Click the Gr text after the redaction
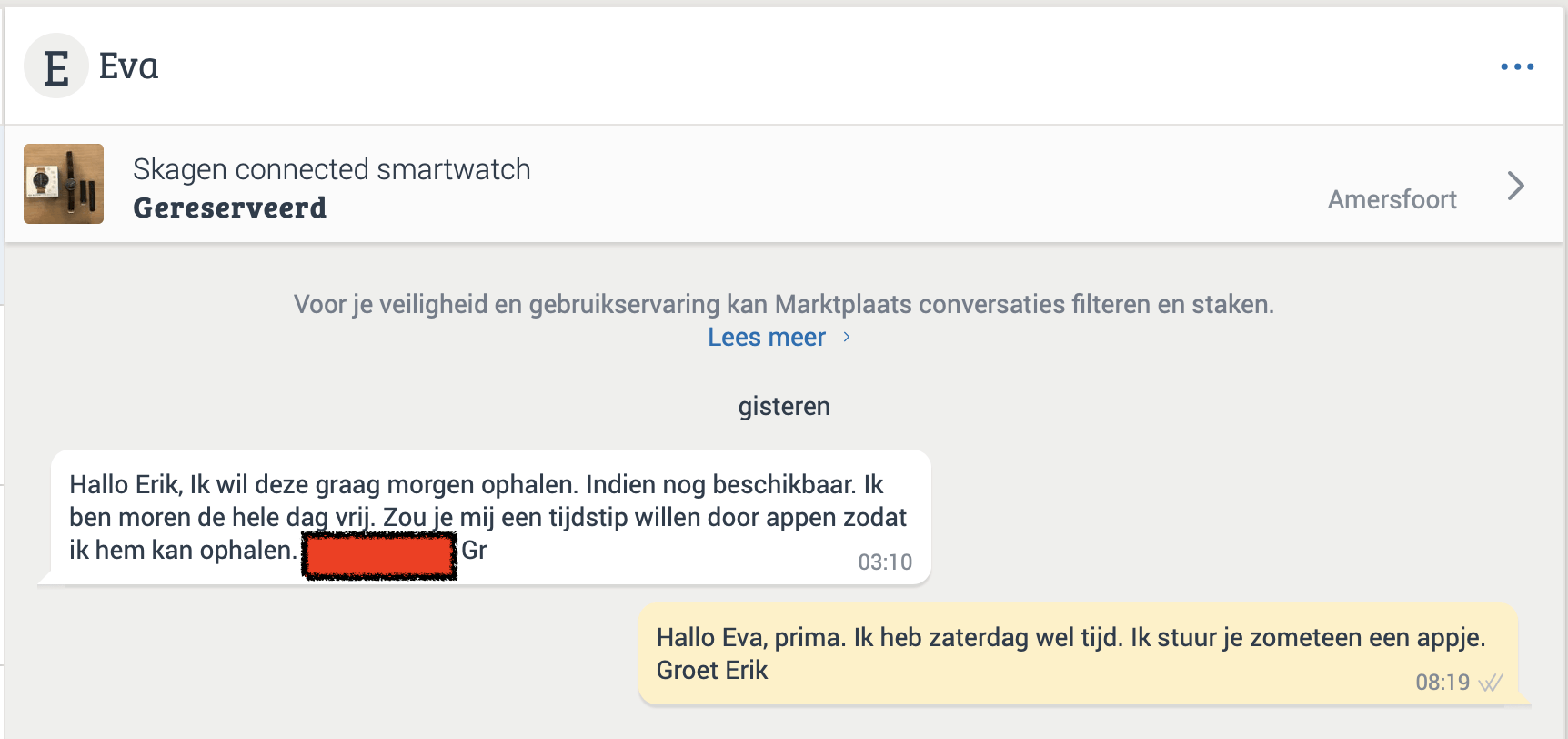This screenshot has height=739, width=1568. coord(474,551)
